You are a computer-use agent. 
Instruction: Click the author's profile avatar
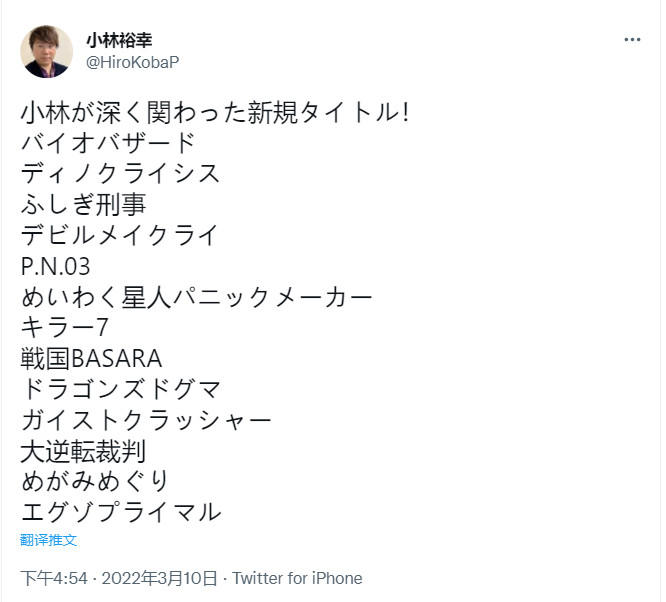click(x=46, y=51)
